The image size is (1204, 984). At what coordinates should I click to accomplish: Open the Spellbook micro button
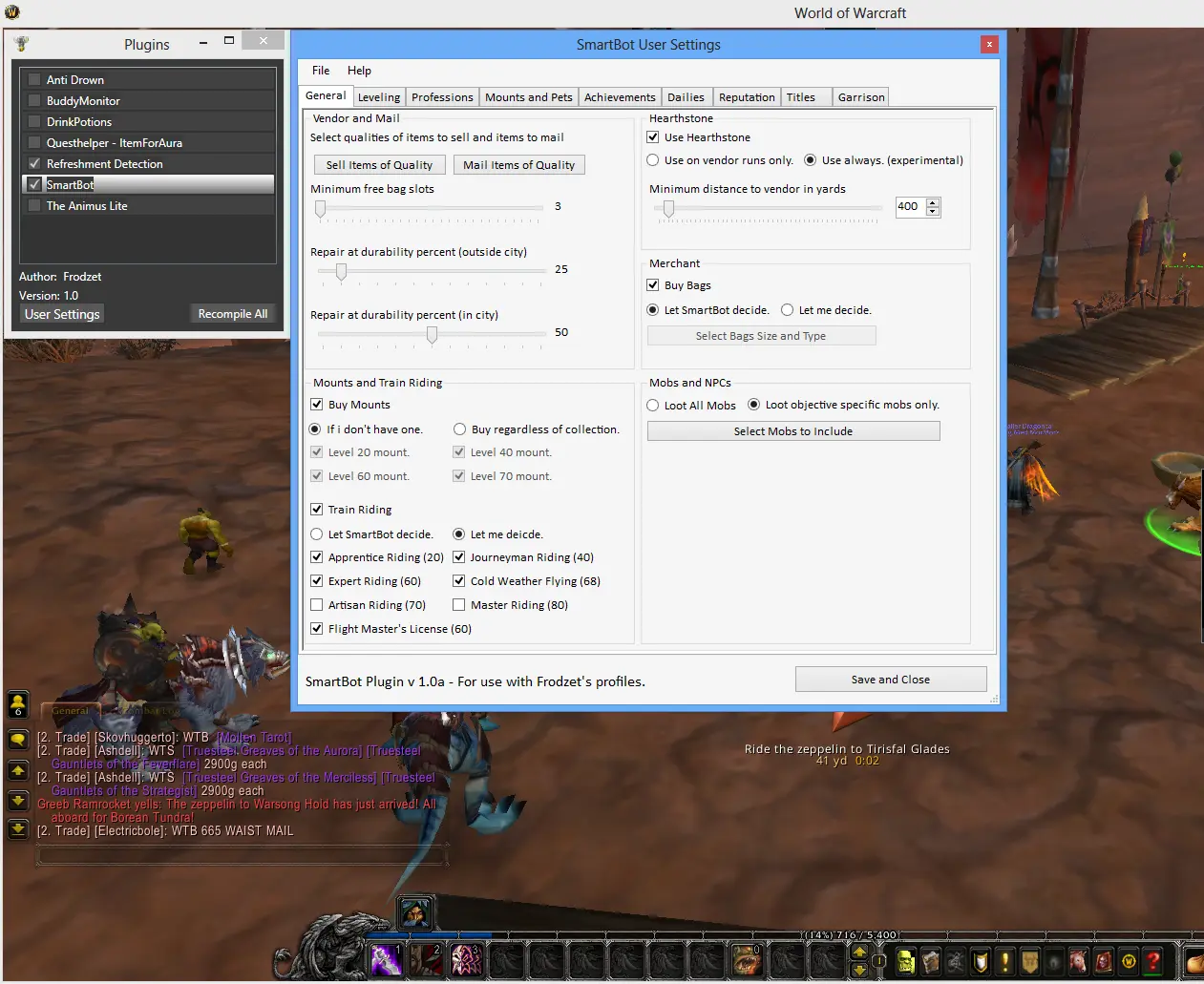pos(931,961)
